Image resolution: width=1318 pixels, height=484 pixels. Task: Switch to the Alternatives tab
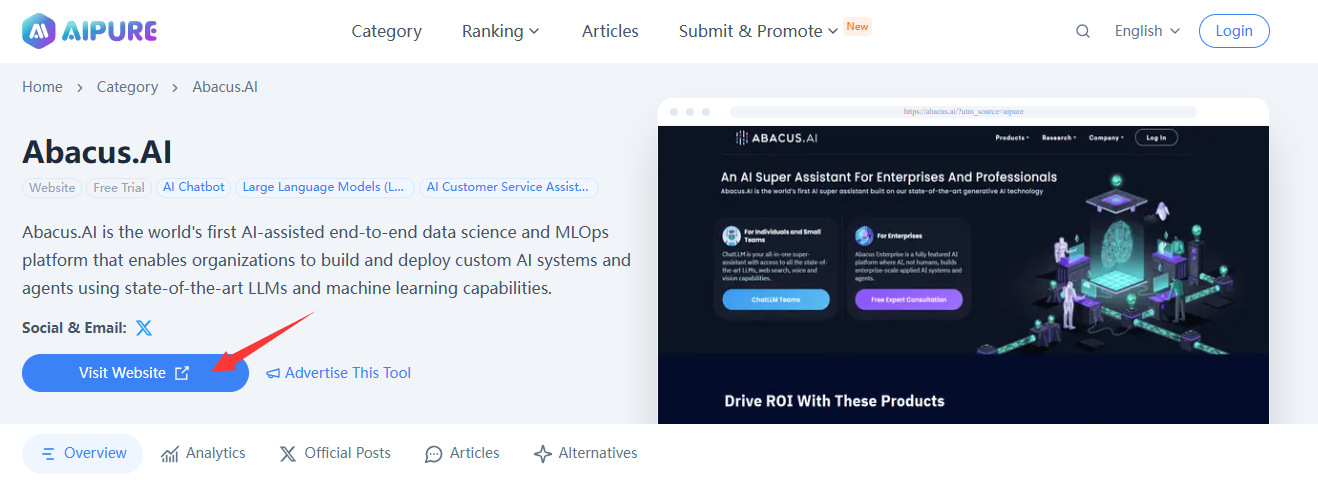(585, 453)
